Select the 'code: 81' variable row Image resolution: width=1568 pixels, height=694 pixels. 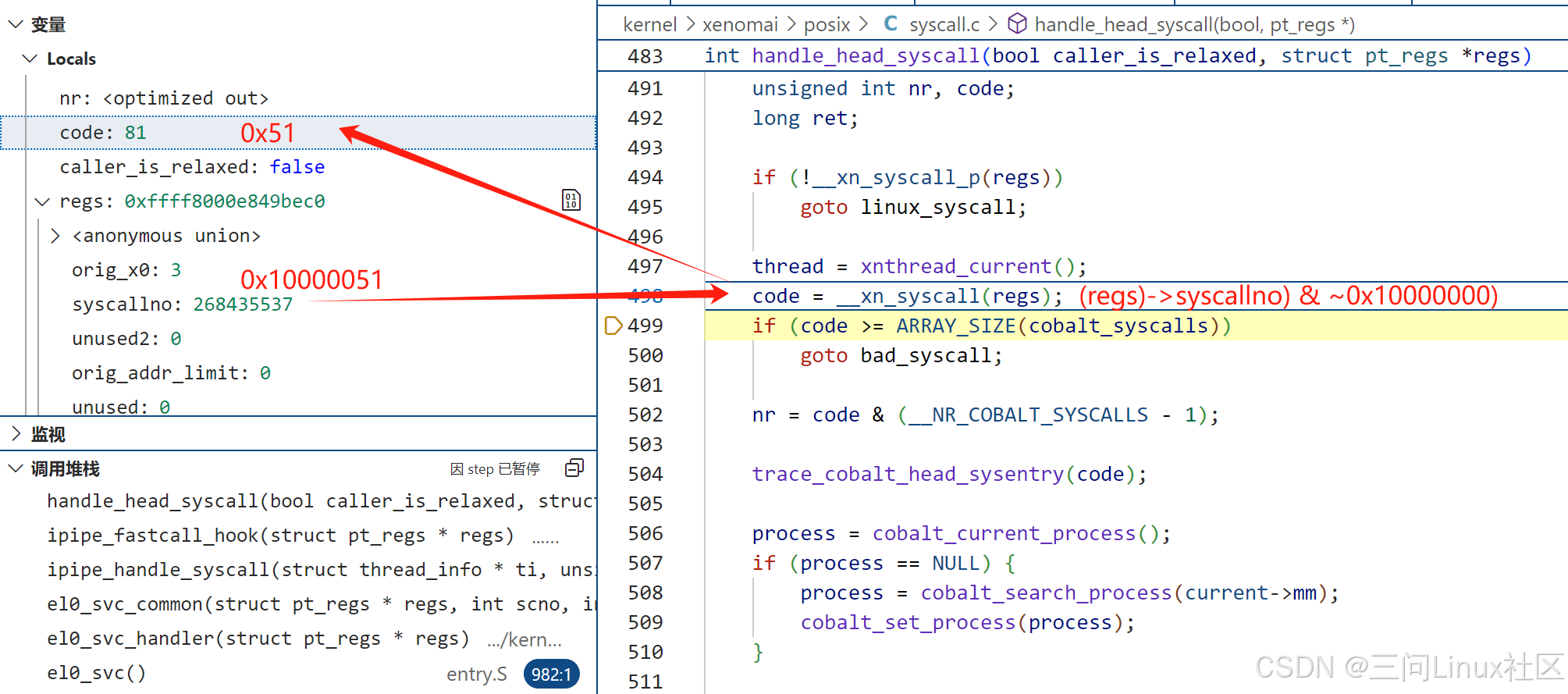click(x=298, y=133)
